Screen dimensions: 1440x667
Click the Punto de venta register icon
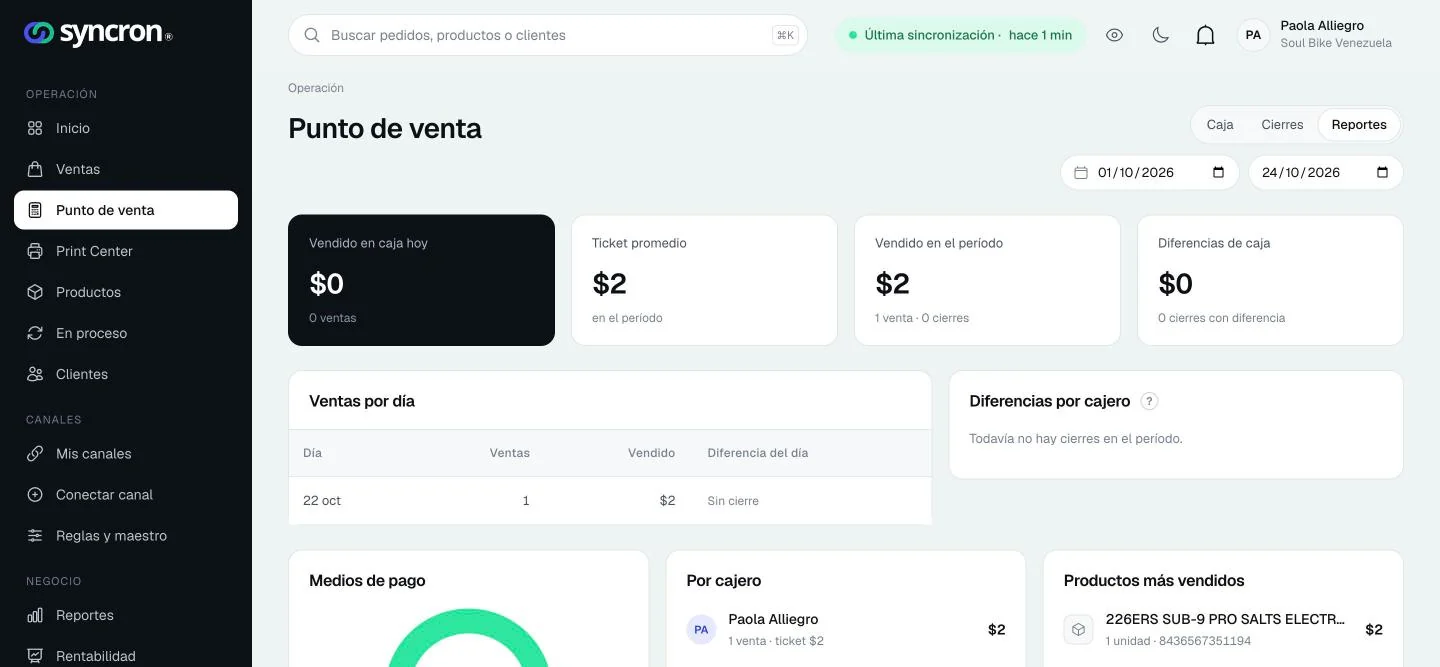35,210
